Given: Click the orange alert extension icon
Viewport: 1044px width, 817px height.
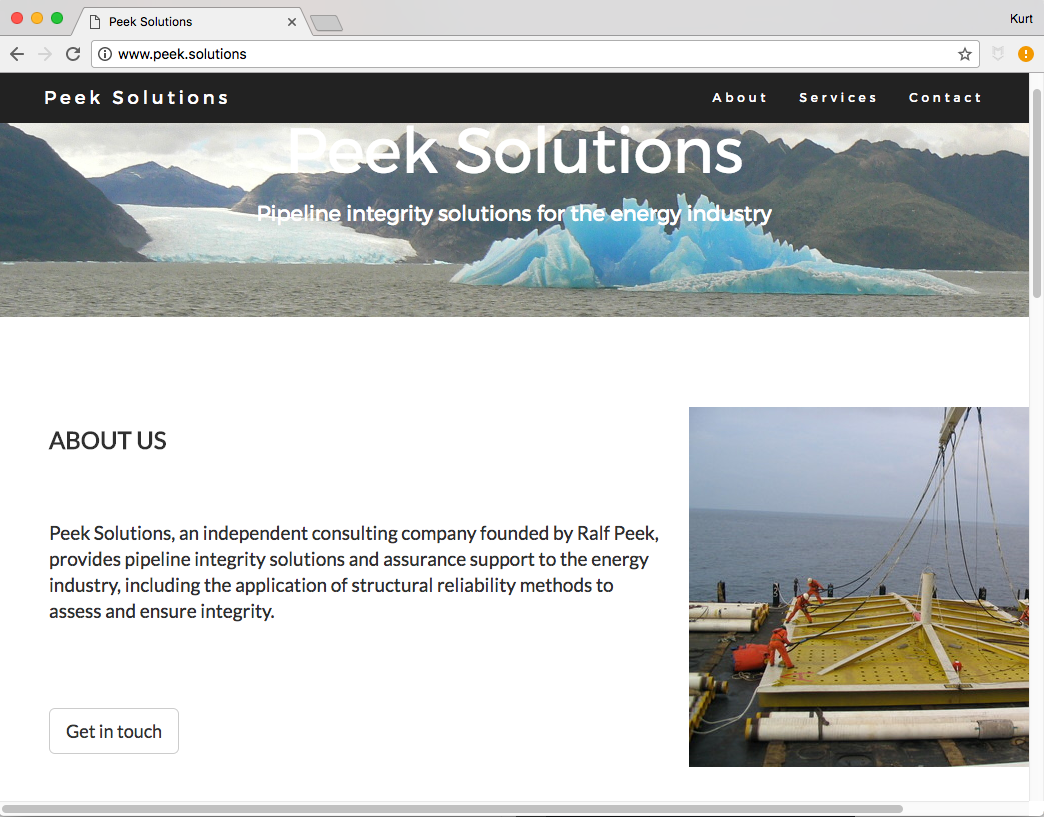Looking at the screenshot, I should [x=1025, y=54].
